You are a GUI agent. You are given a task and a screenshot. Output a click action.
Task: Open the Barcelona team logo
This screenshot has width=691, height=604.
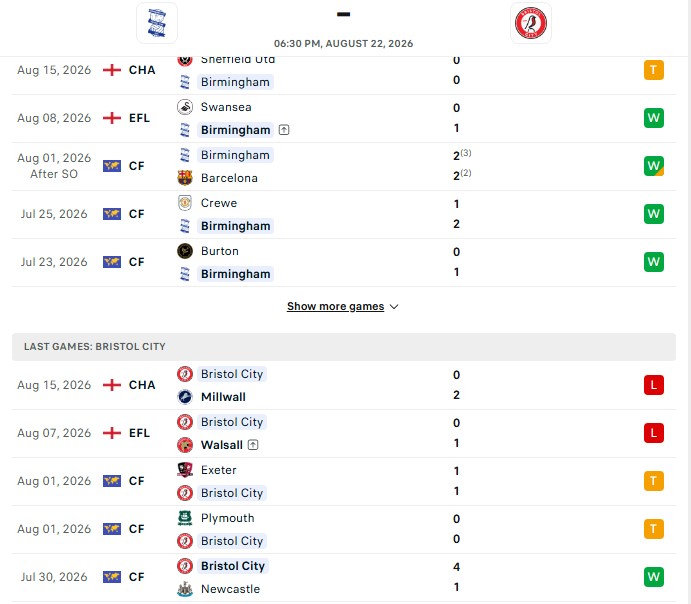coord(185,178)
